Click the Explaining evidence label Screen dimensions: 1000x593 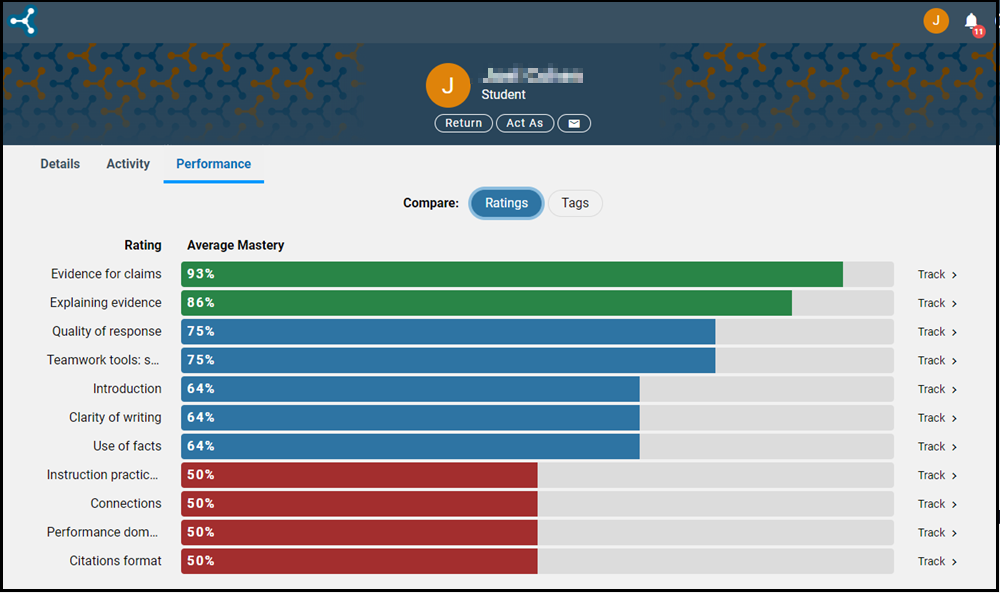105,303
